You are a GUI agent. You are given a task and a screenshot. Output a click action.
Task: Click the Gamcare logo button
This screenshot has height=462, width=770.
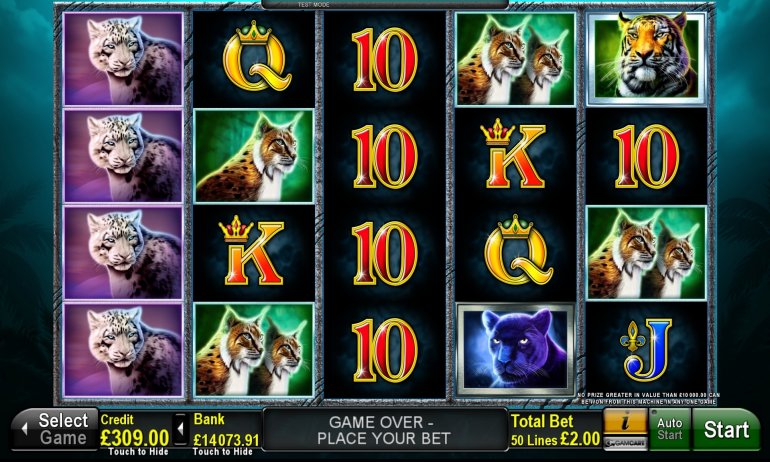[x=625, y=442]
